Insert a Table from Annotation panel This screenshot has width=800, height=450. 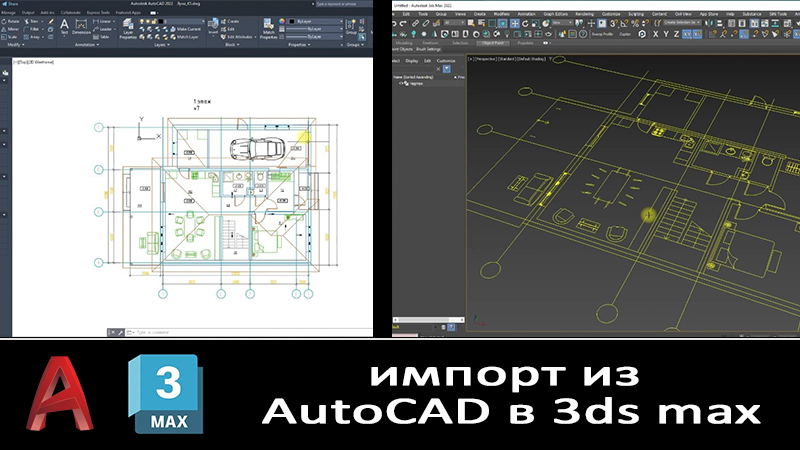point(101,37)
